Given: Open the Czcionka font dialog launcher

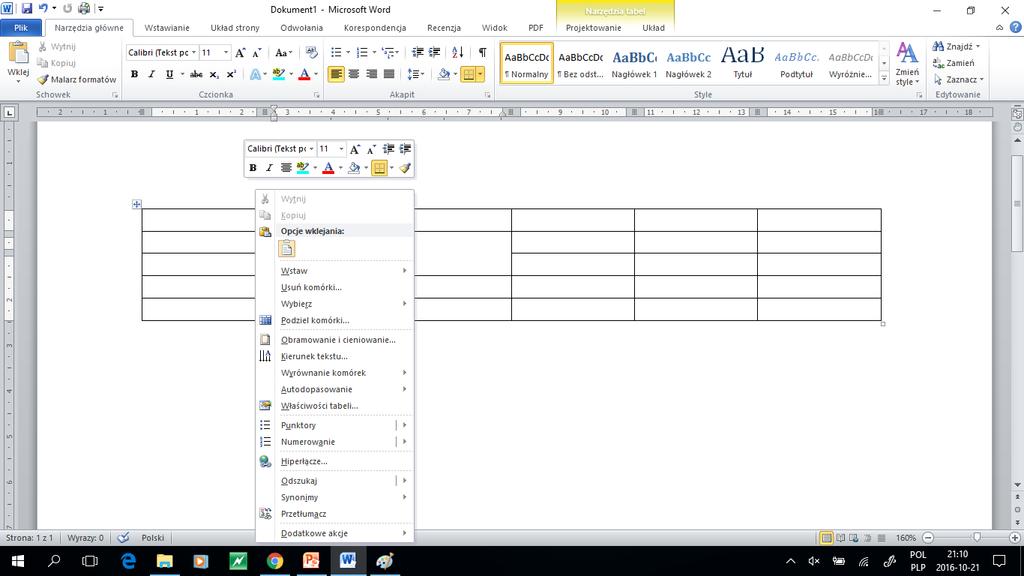Looking at the screenshot, I should pyautogui.click(x=317, y=95).
